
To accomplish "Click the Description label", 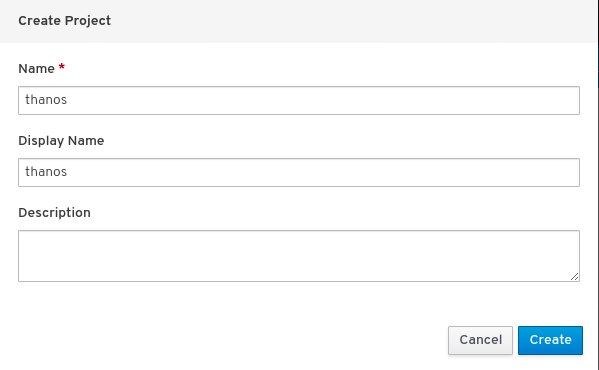I will [x=54, y=213].
